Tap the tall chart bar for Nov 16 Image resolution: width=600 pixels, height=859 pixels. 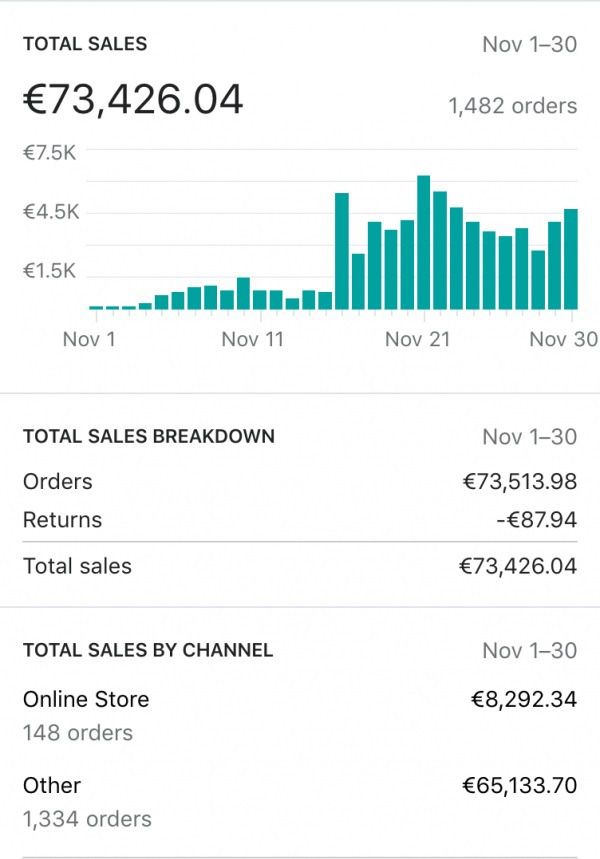(341, 251)
